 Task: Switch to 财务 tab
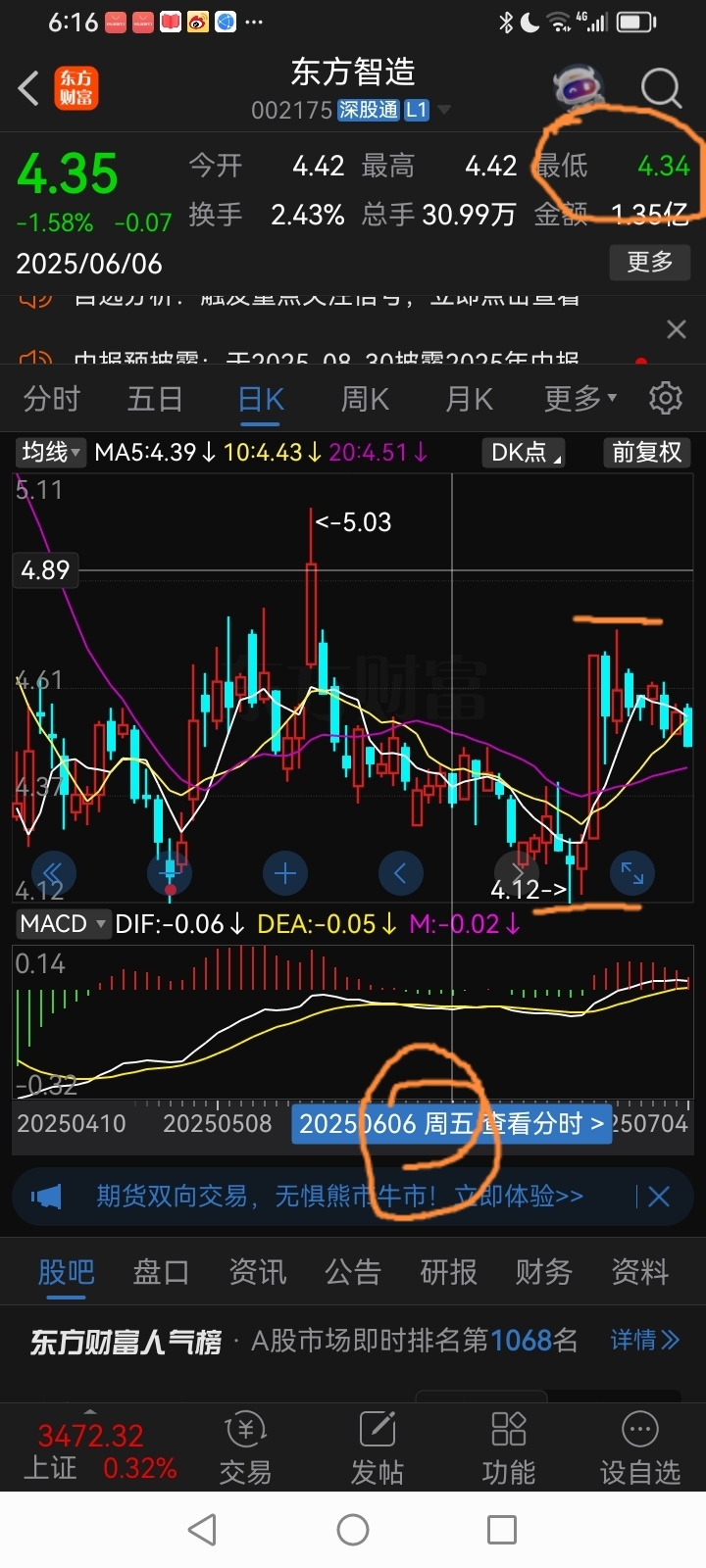(x=543, y=1271)
